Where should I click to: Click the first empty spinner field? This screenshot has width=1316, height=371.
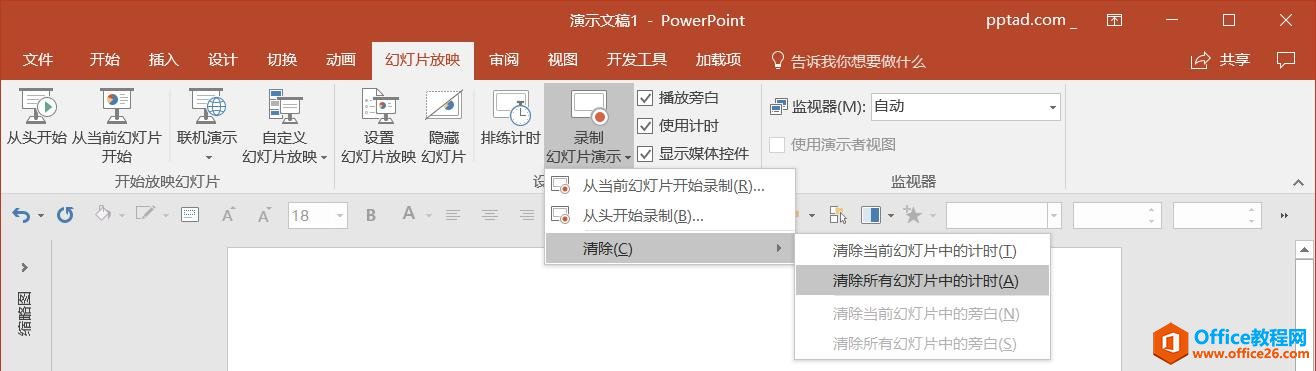[1117, 215]
